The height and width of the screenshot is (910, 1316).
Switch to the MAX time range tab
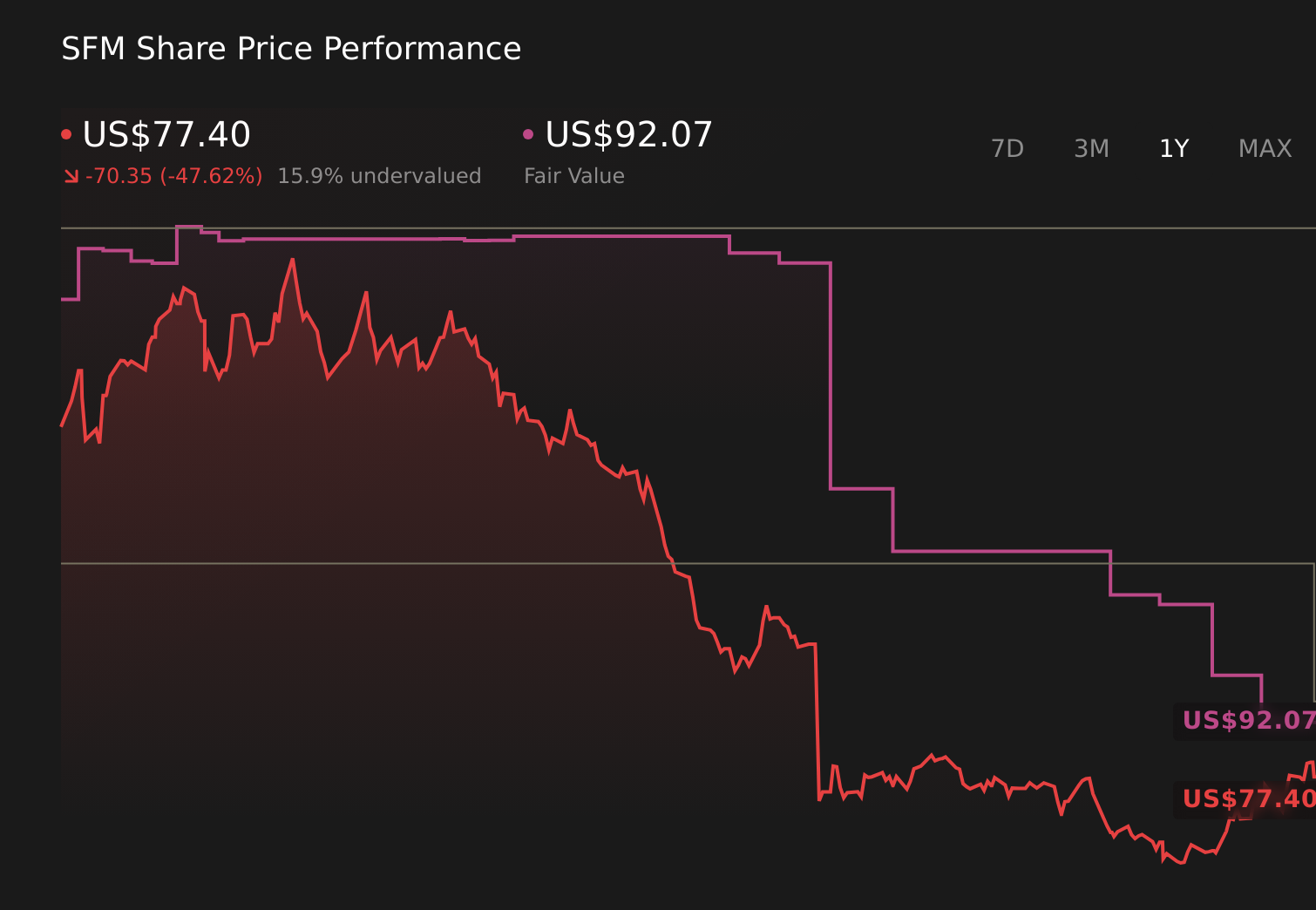[x=1265, y=148]
